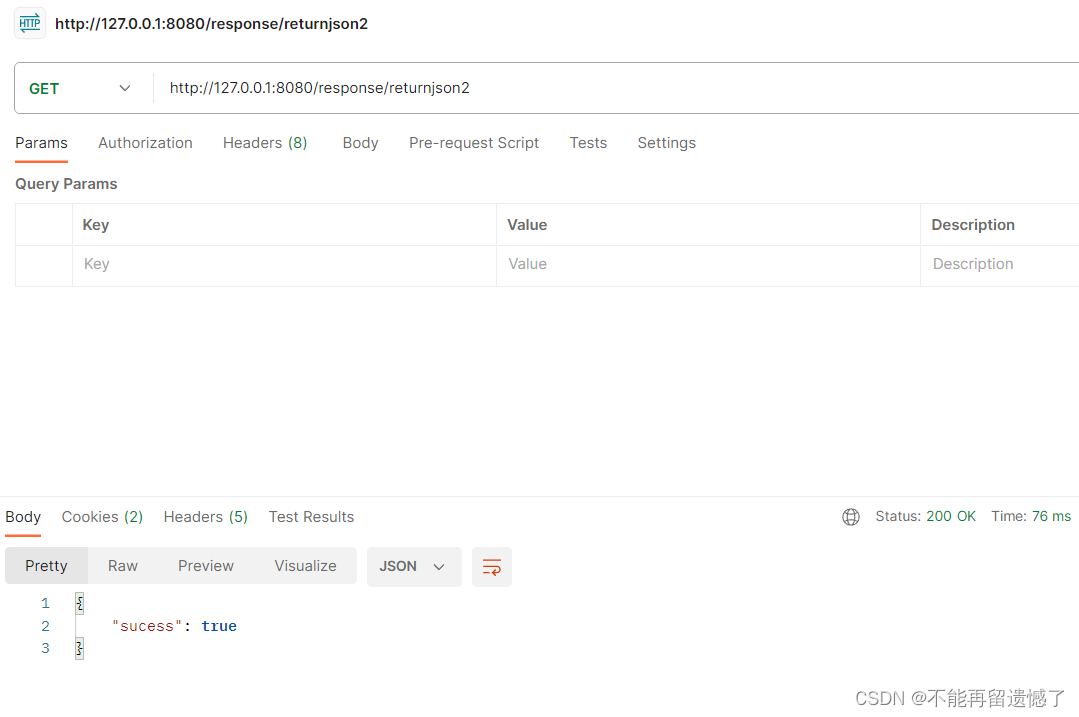Show the Test Results tab
The width and height of the screenshot is (1079, 717).
(311, 517)
